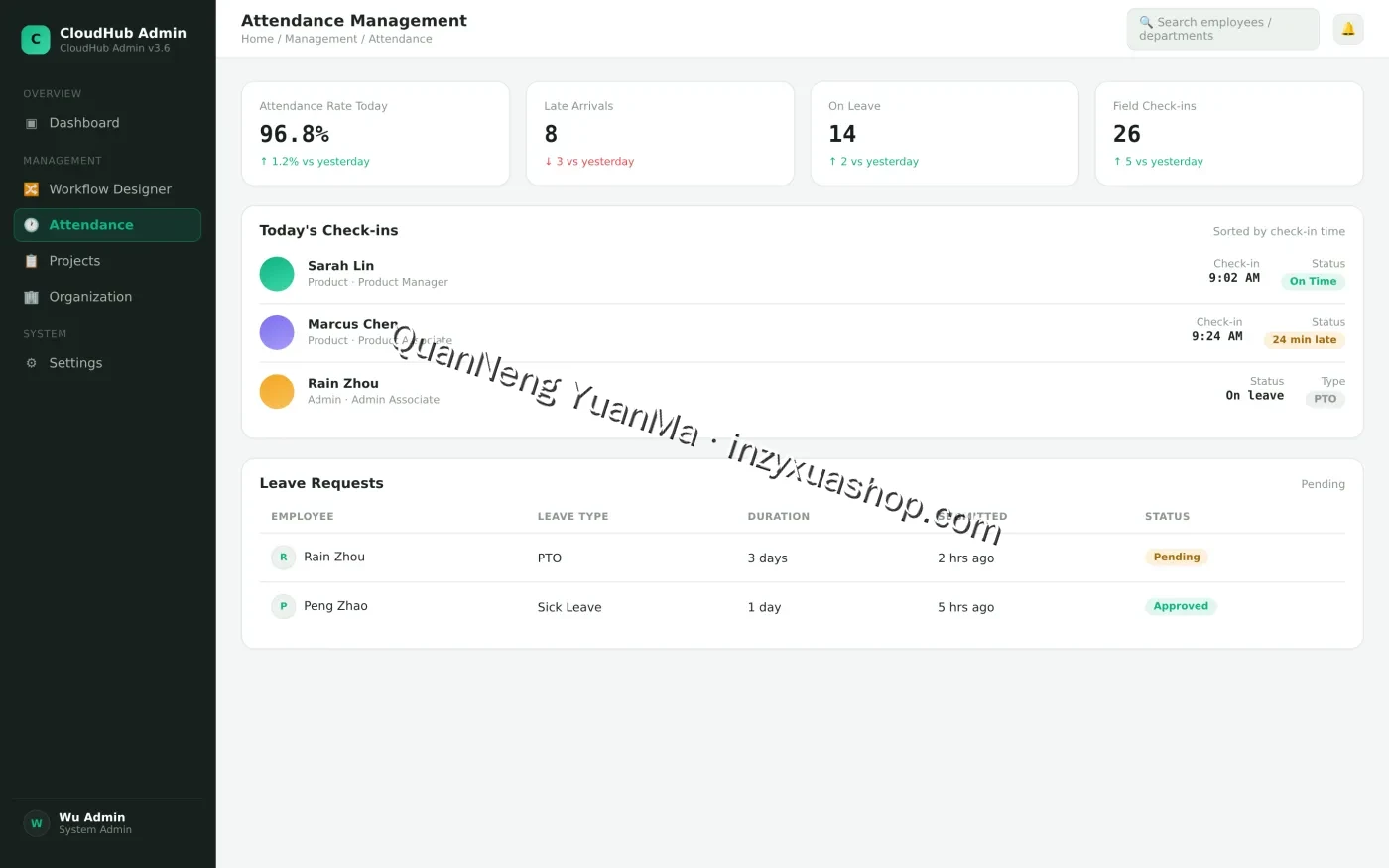This screenshot has width=1389, height=868.
Task: Click the 96.8% attendance rate value
Action: pos(295,134)
